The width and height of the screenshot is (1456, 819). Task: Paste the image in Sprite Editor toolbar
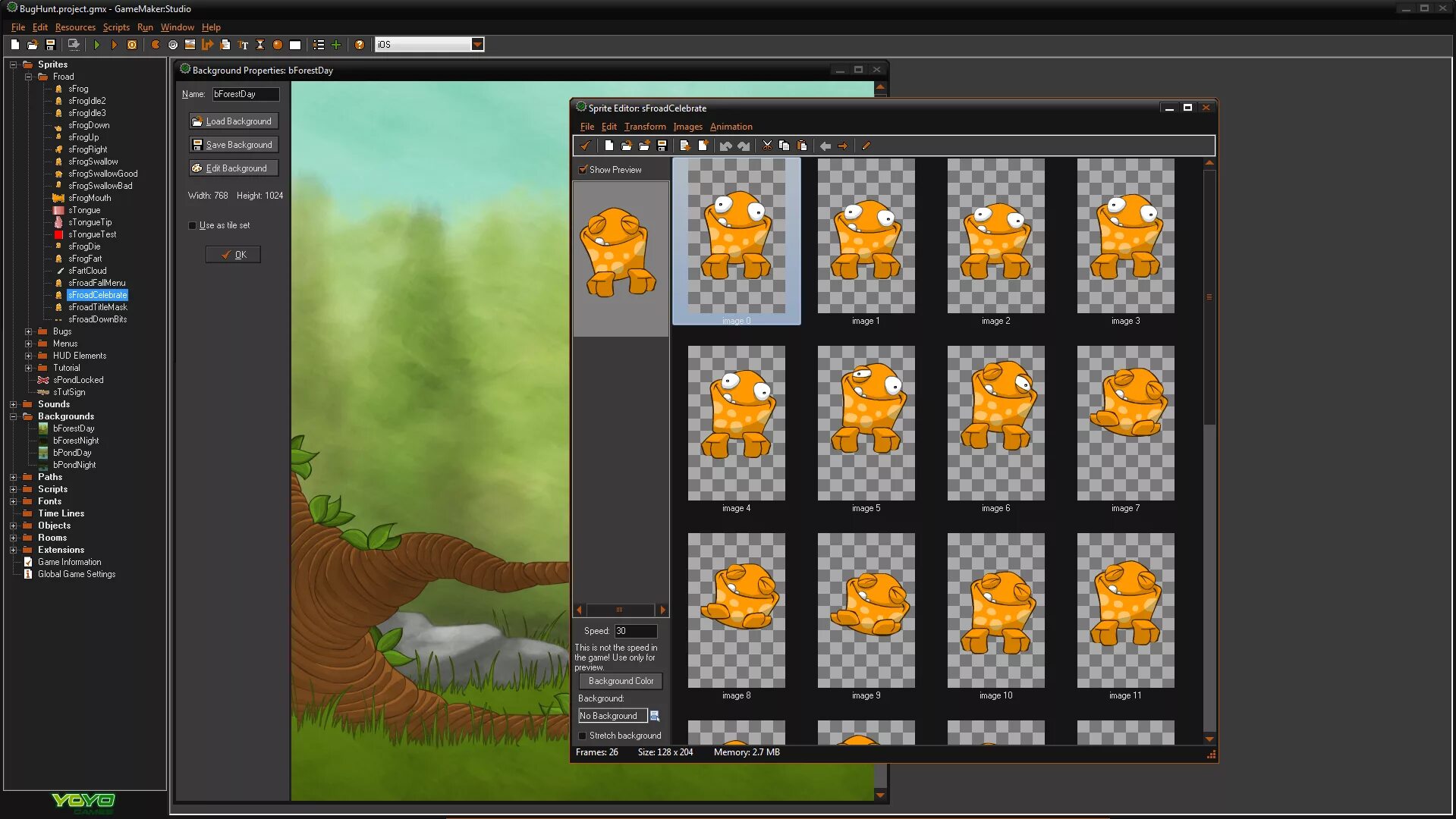click(x=802, y=146)
